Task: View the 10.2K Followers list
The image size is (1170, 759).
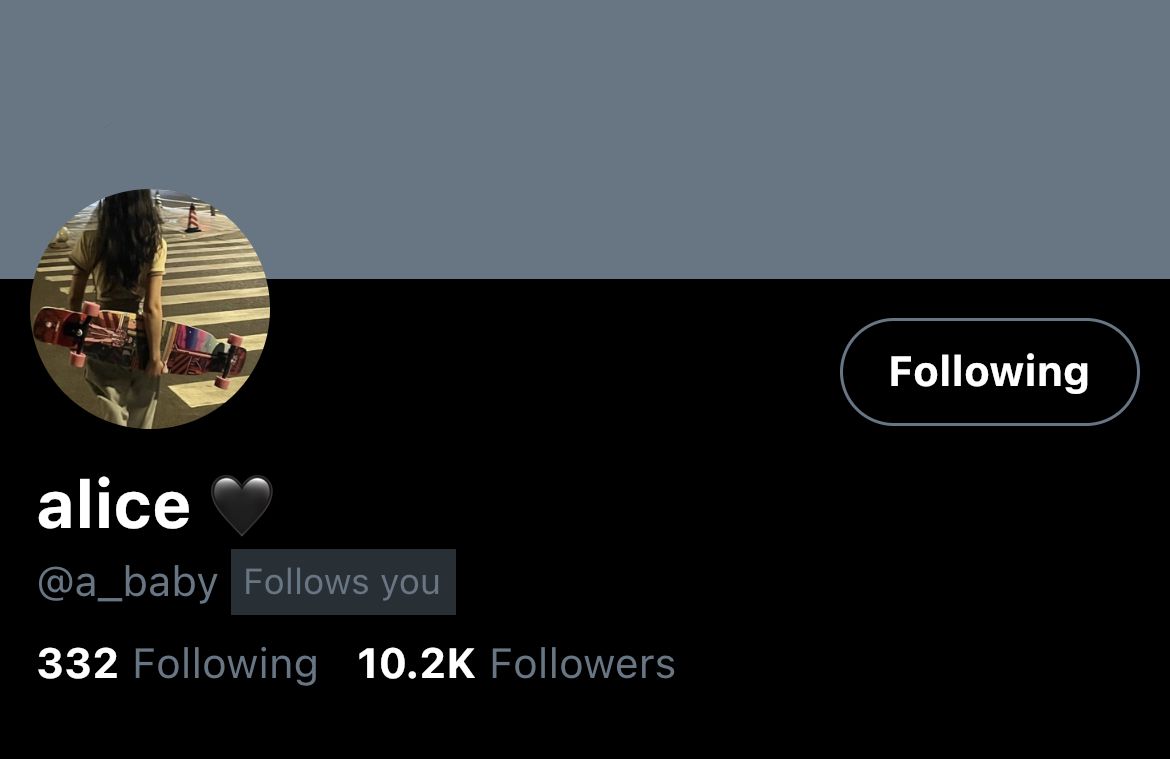Action: (516, 663)
